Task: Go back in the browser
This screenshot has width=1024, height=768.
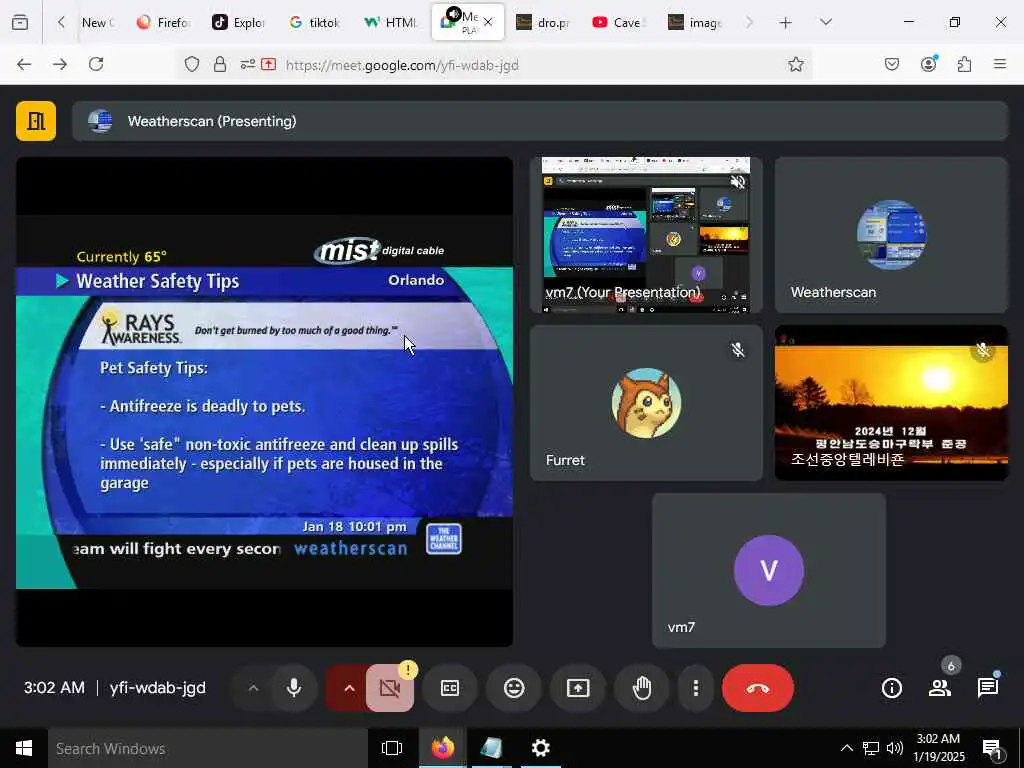Action: 24,64
